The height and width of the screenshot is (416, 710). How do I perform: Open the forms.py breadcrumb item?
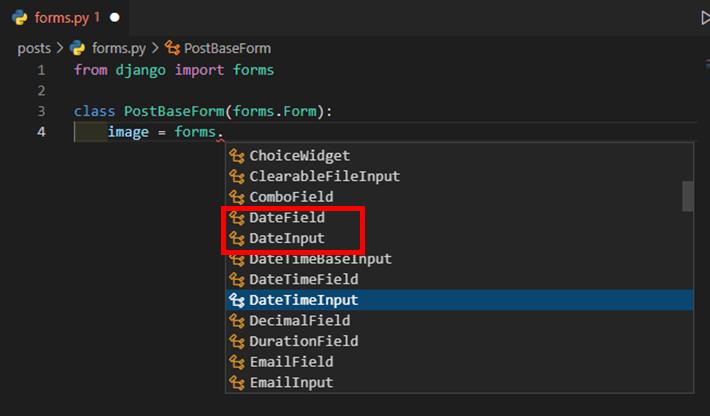(119, 48)
